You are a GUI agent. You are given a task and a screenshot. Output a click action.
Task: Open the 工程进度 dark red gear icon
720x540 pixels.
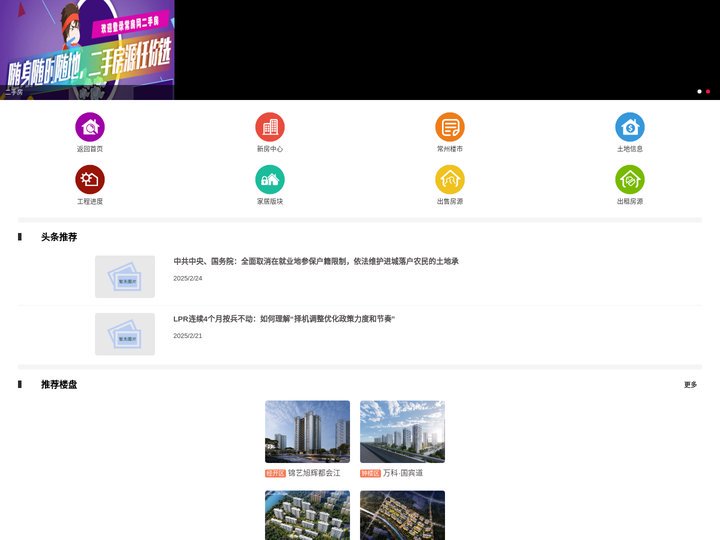[x=90, y=180]
